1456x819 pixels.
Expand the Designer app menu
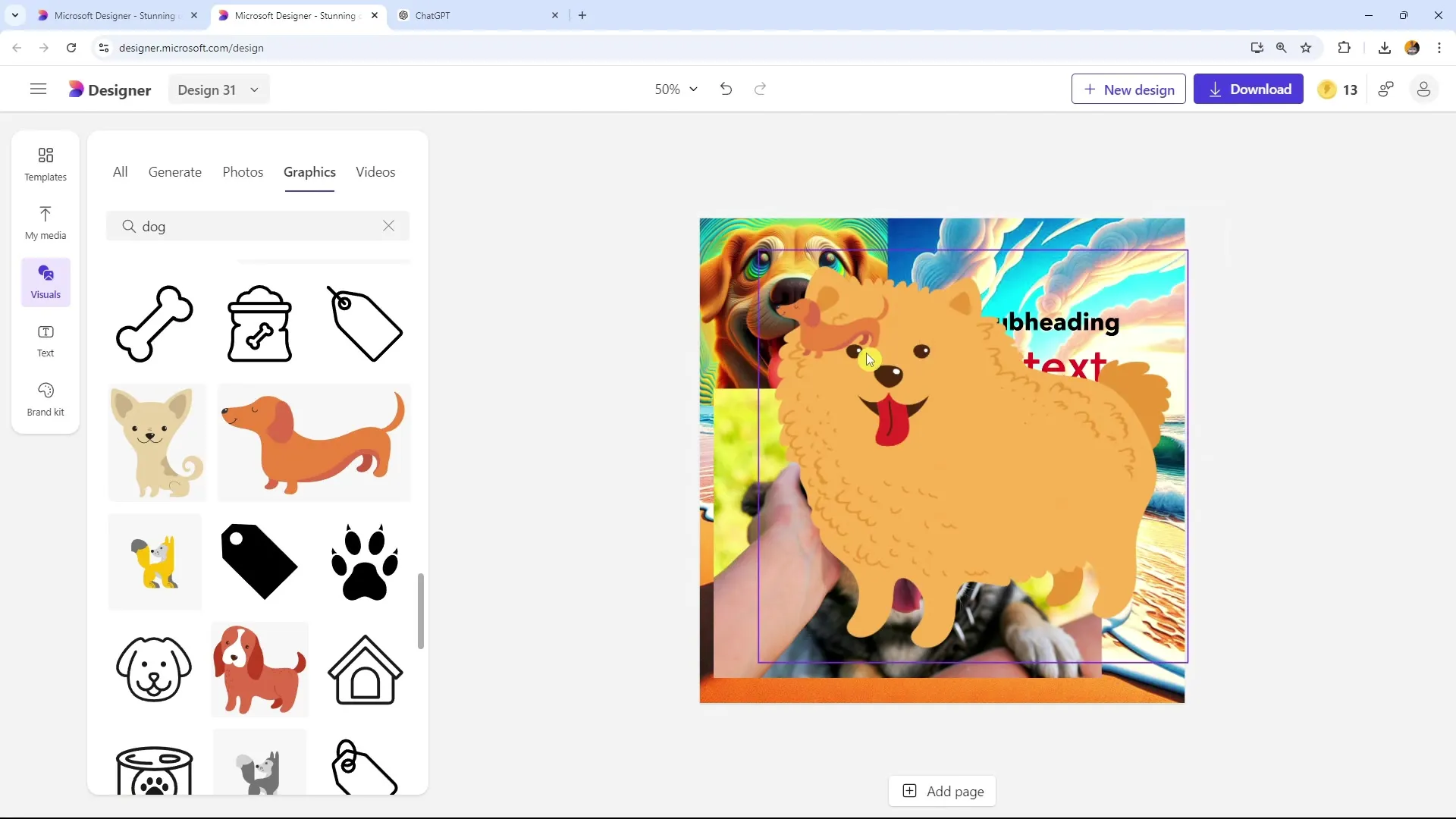click(38, 89)
